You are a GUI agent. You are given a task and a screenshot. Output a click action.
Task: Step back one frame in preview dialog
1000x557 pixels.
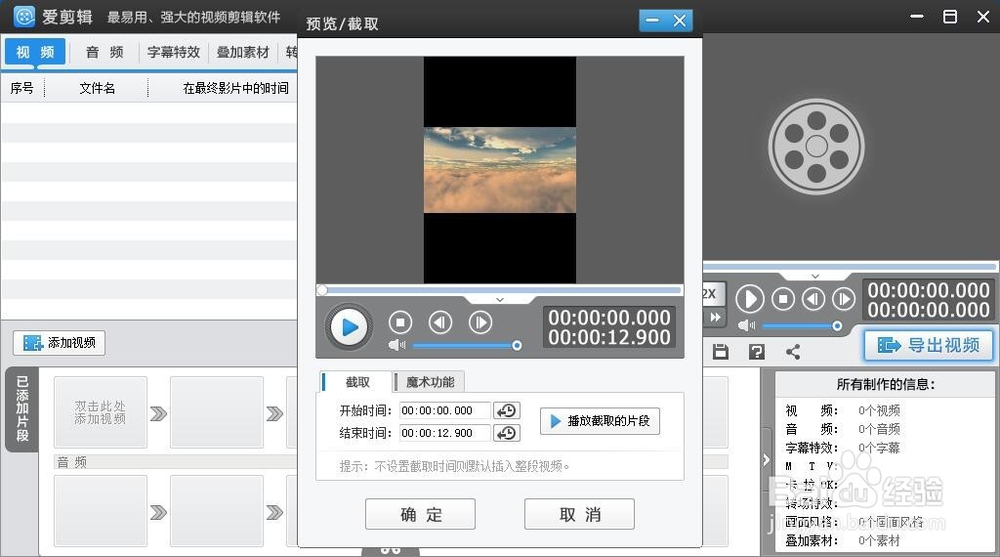click(440, 323)
